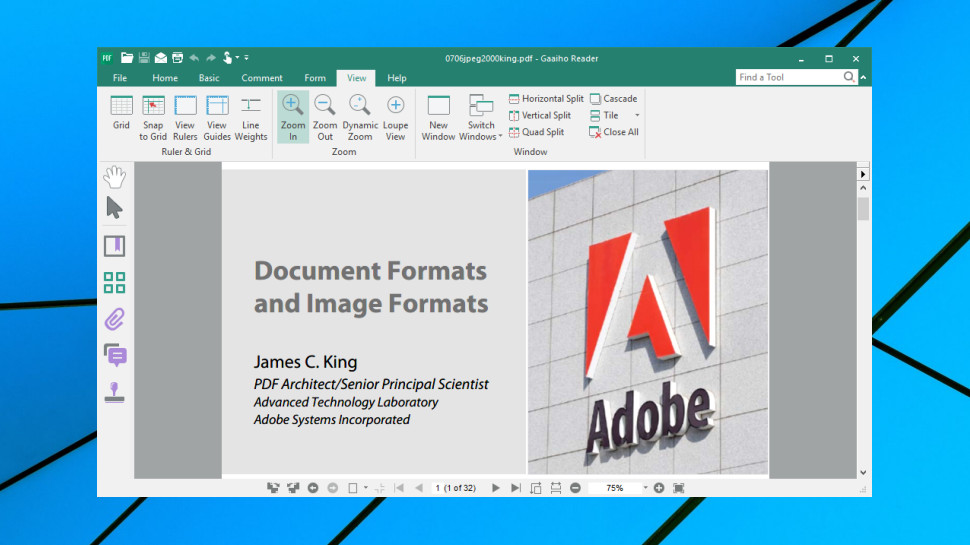
Task: Select the Zoom Out tool
Action: 325,118
